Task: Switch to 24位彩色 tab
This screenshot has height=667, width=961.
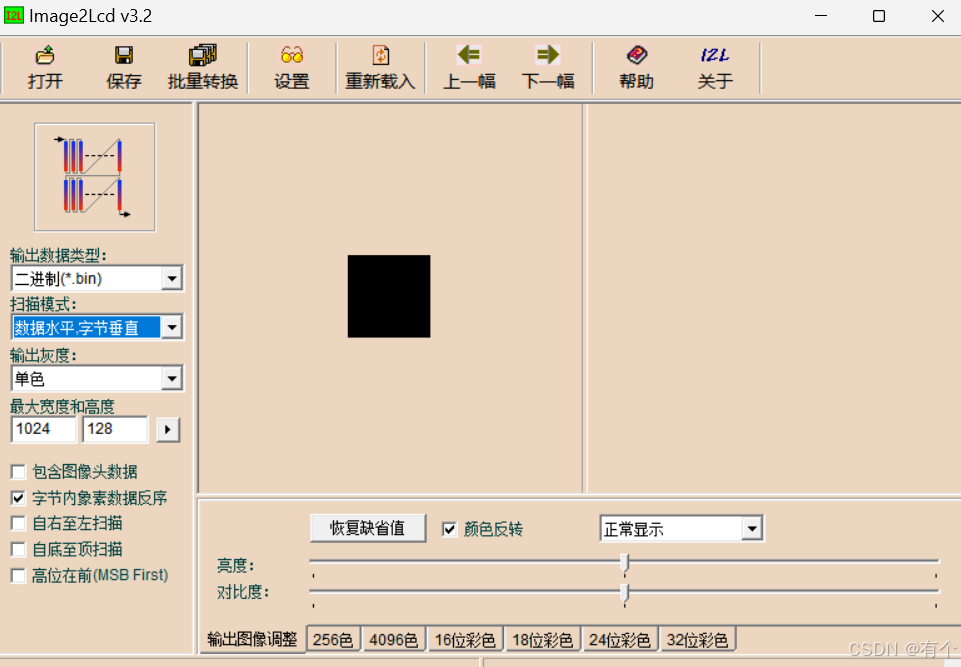Action: point(620,640)
